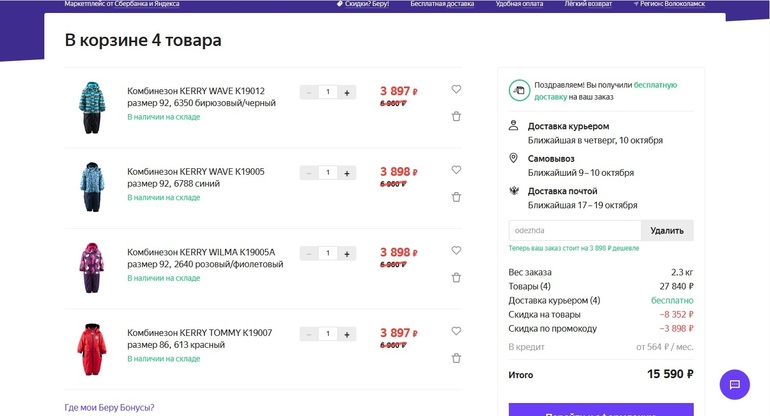Viewport: 770px width, 416px height.
Task: Click the promo code input field
Action: click(x=574, y=230)
